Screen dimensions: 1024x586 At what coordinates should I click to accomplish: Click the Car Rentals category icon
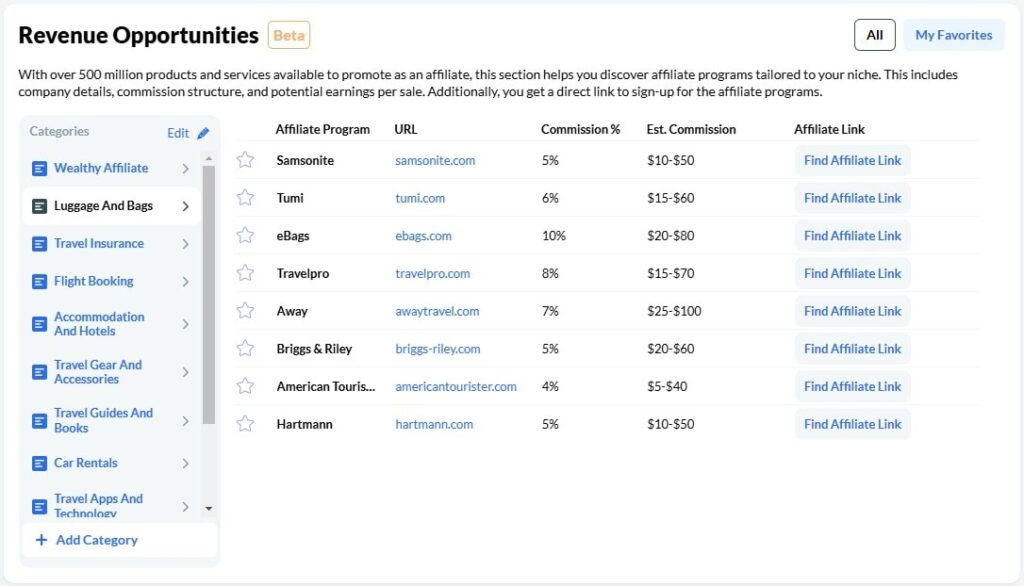click(39, 463)
